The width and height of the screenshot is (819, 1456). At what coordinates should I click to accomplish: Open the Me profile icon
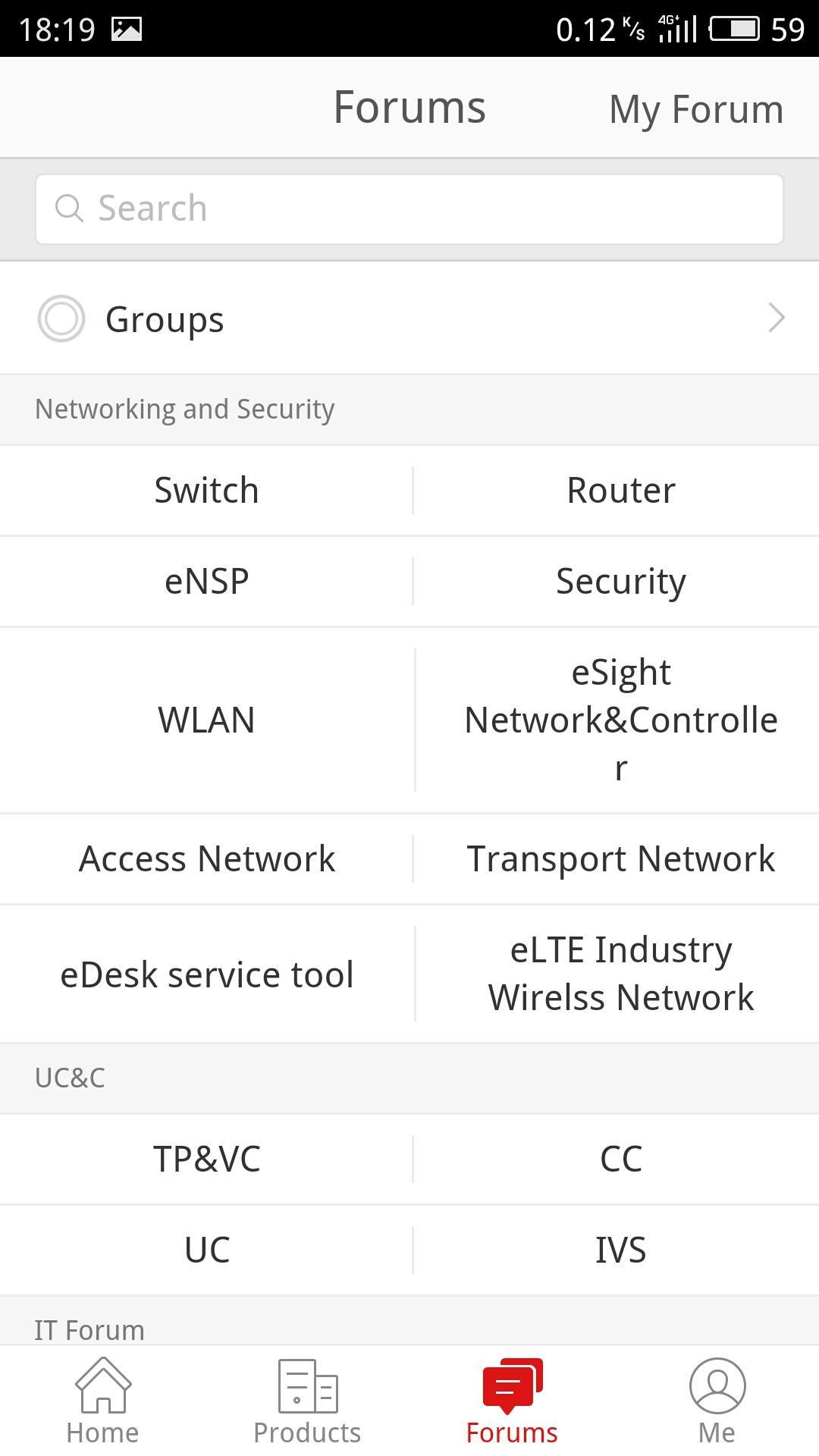[x=717, y=1386]
